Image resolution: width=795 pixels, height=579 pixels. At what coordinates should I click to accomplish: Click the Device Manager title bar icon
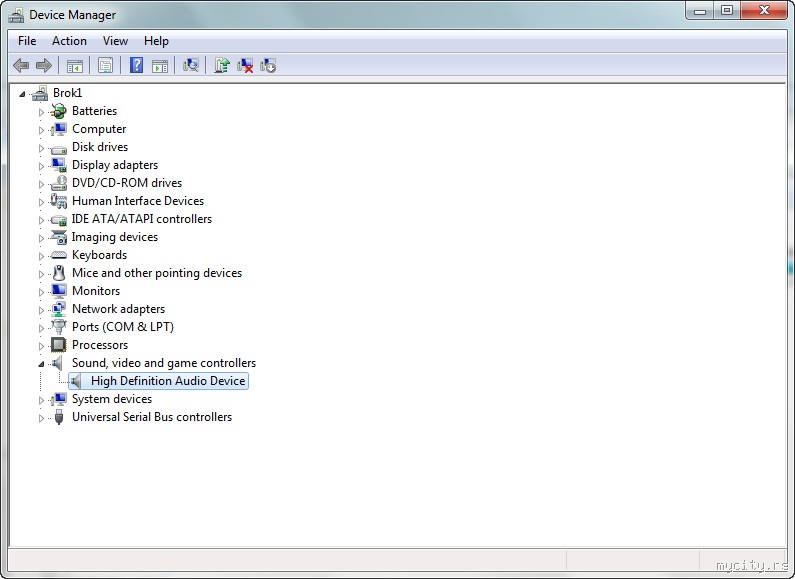coord(16,15)
